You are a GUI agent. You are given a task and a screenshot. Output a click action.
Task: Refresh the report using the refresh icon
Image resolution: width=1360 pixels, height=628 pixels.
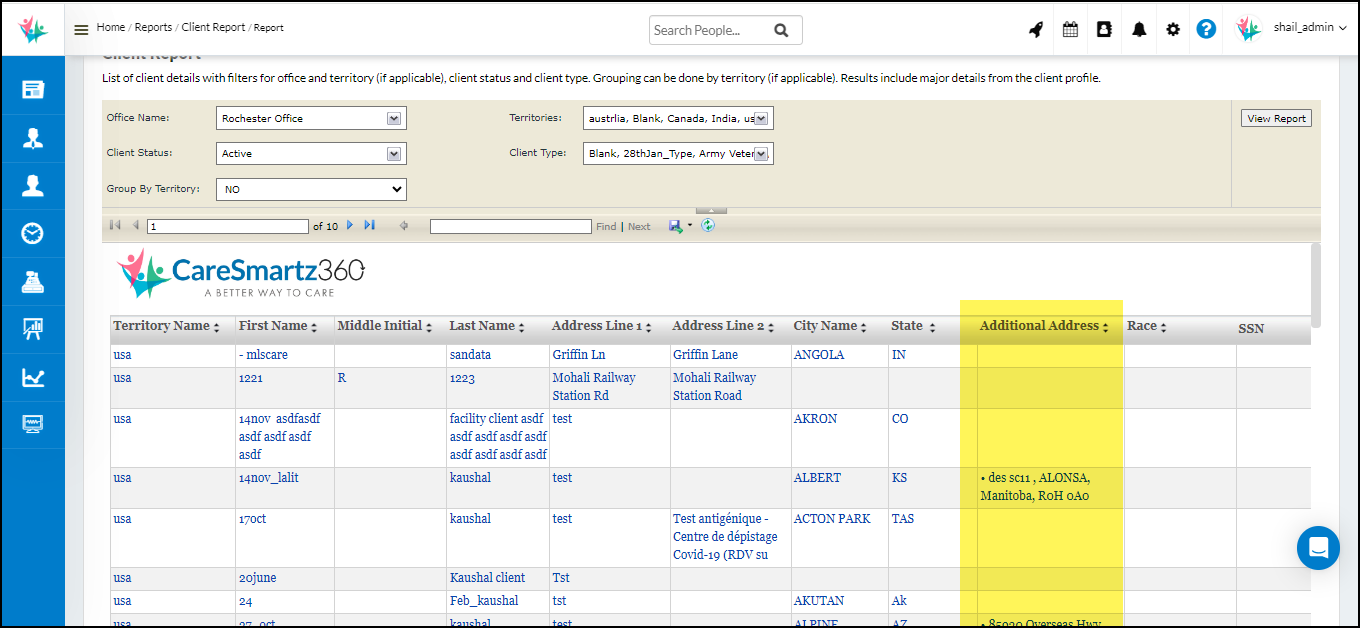(x=708, y=226)
